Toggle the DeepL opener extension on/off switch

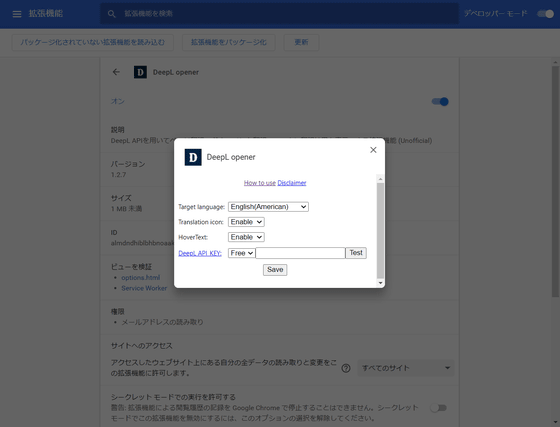pyautogui.click(x=440, y=102)
